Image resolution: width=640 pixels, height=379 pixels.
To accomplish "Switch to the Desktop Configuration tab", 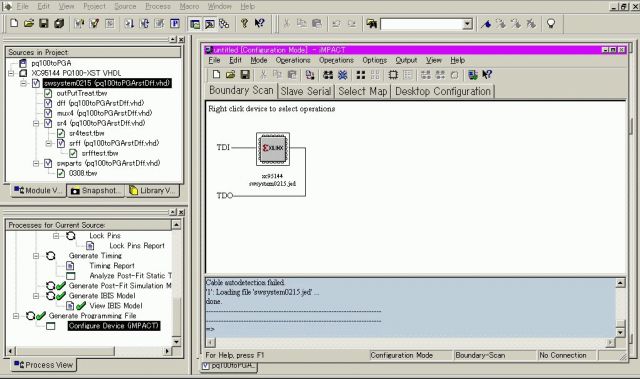I will point(443,91).
